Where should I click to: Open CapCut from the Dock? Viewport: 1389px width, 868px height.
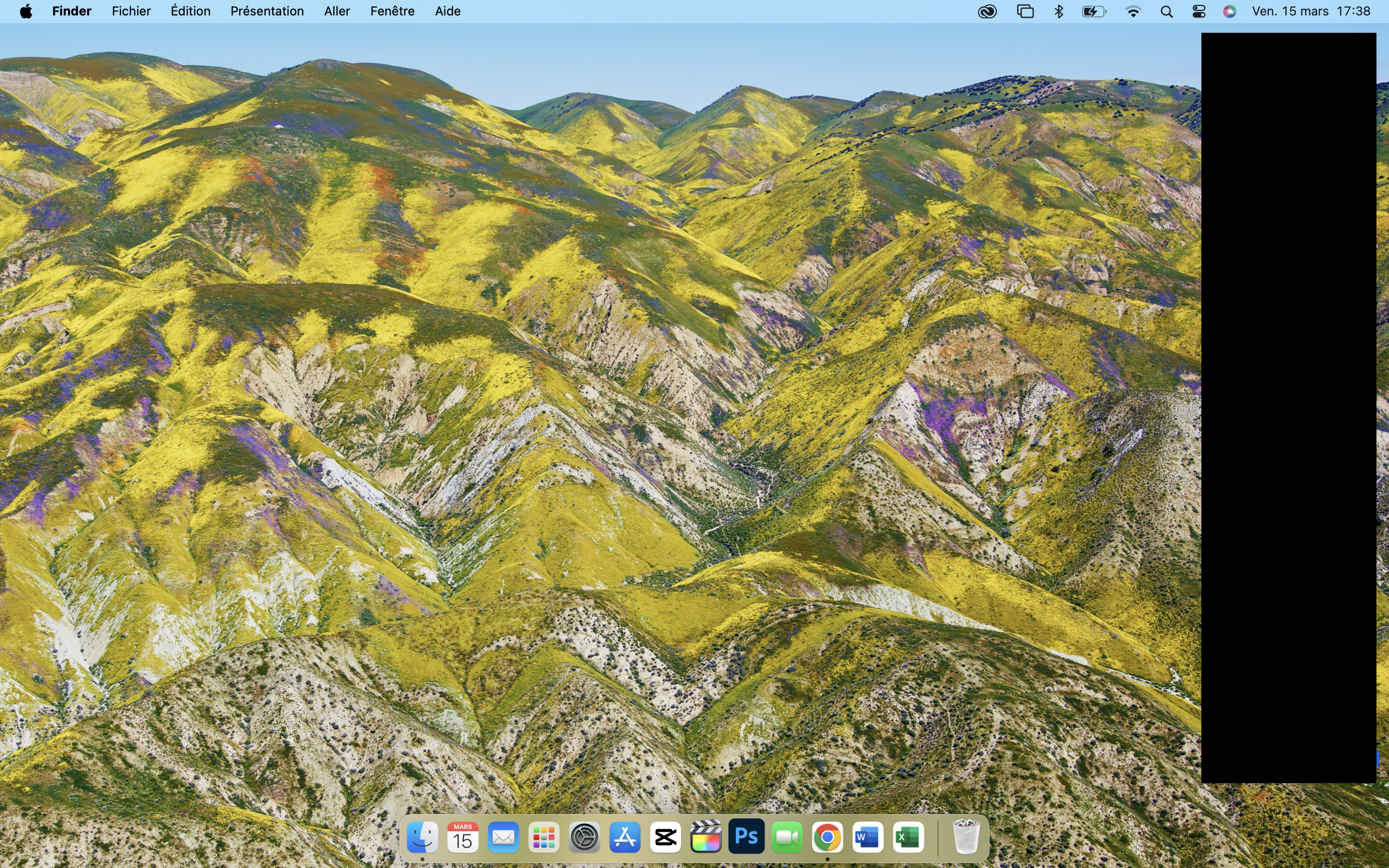[x=665, y=838]
